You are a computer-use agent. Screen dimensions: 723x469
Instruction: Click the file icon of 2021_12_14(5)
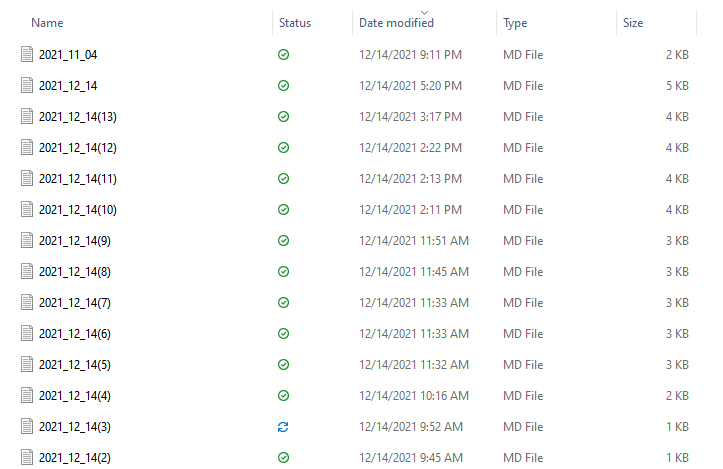pos(27,365)
